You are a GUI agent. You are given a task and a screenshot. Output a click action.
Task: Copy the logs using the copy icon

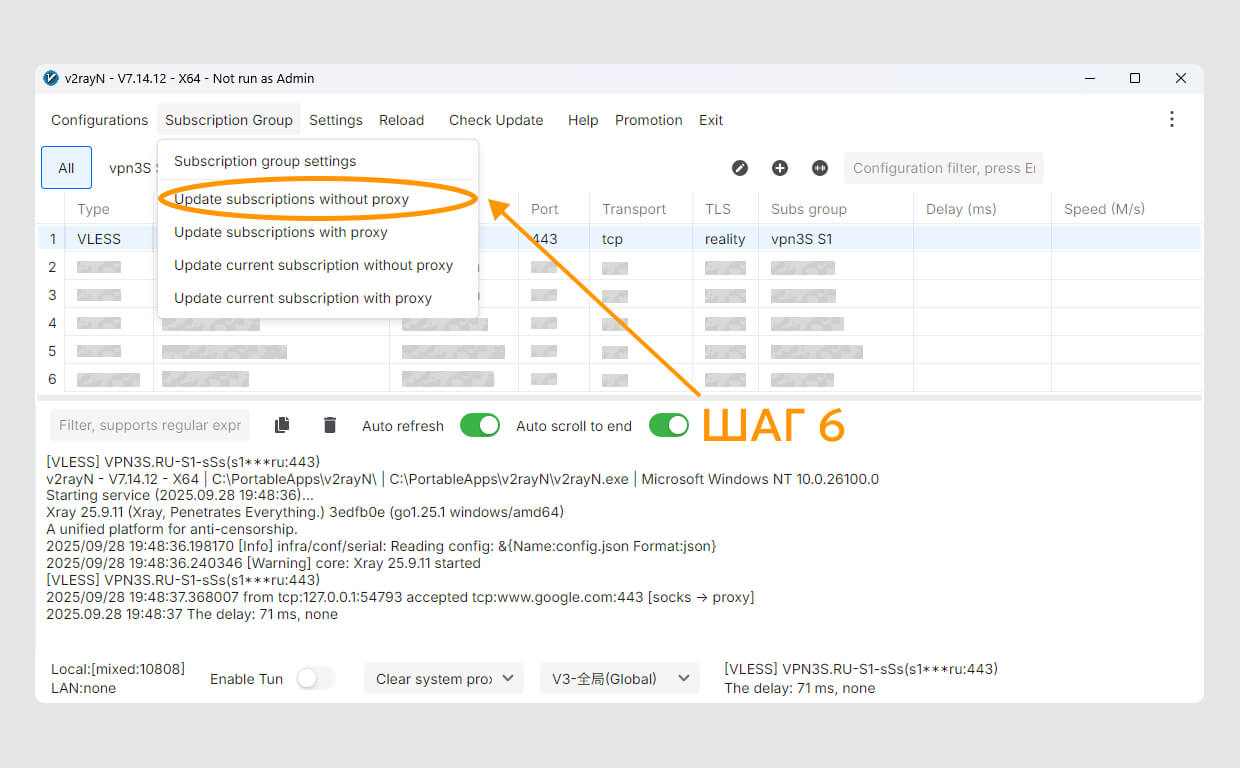coord(282,425)
